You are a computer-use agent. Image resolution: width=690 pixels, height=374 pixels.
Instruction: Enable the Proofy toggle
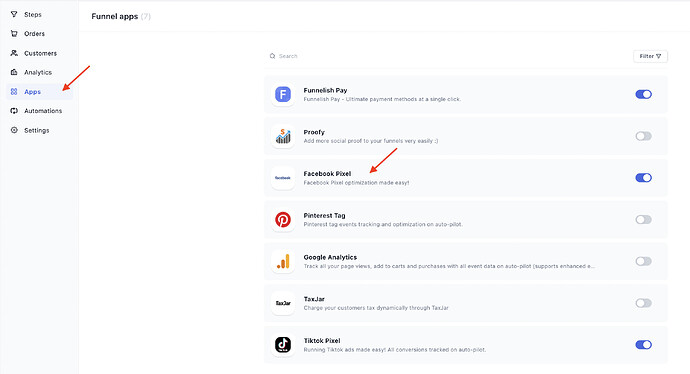[643, 136]
